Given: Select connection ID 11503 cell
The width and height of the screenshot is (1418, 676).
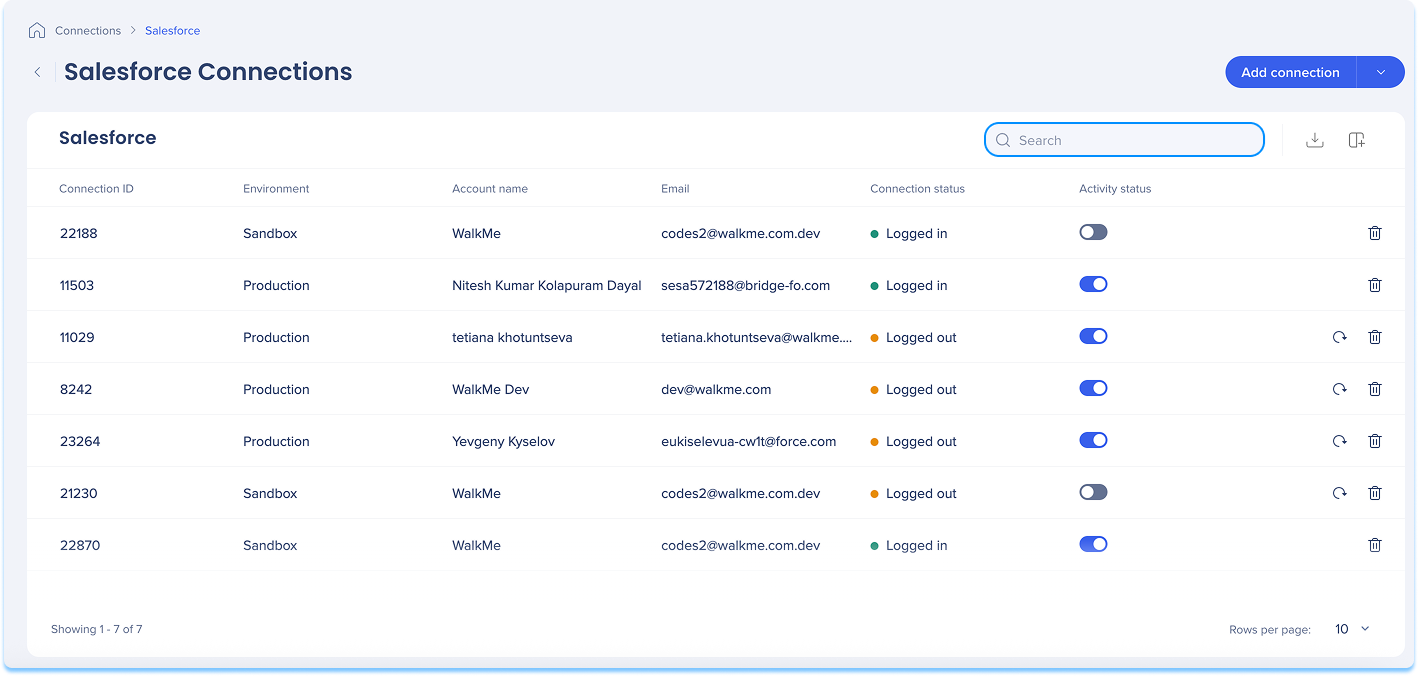Looking at the screenshot, I should (x=76, y=285).
